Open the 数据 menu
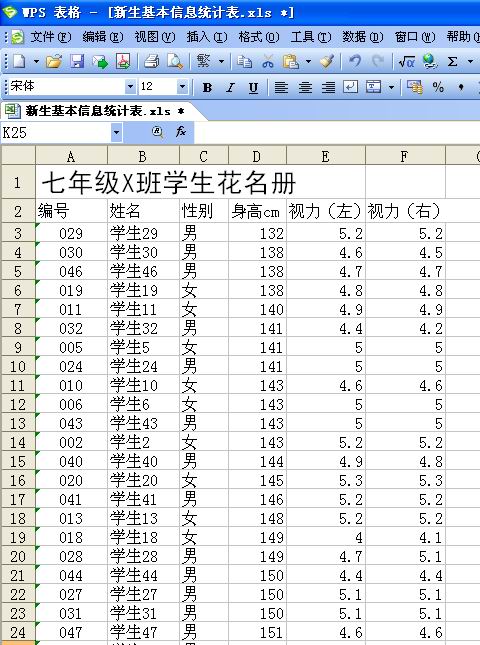The height and width of the screenshot is (645, 480). click(363, 37)
